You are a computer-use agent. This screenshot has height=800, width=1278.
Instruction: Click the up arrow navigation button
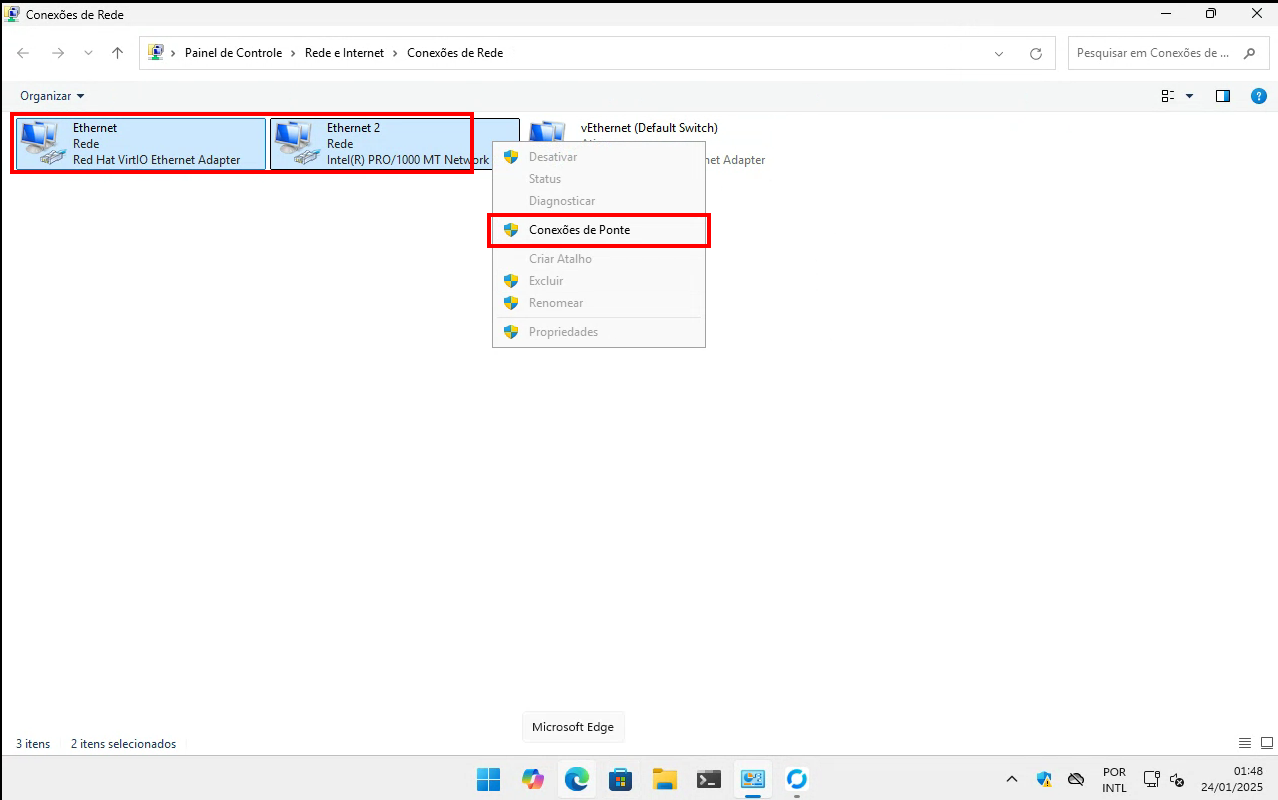(x=118, y=53)
